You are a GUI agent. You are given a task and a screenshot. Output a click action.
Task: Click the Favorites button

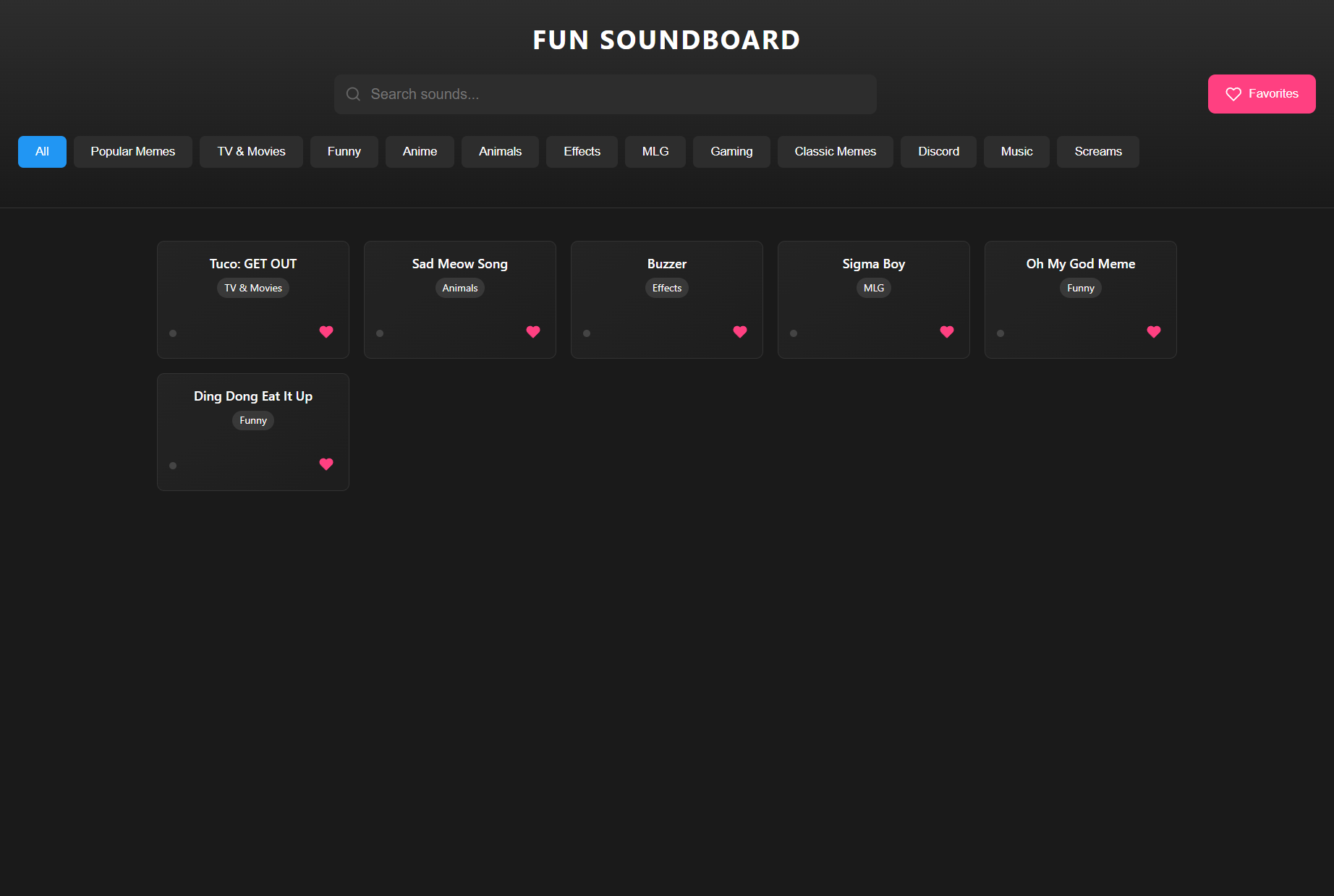point(1262,93)
